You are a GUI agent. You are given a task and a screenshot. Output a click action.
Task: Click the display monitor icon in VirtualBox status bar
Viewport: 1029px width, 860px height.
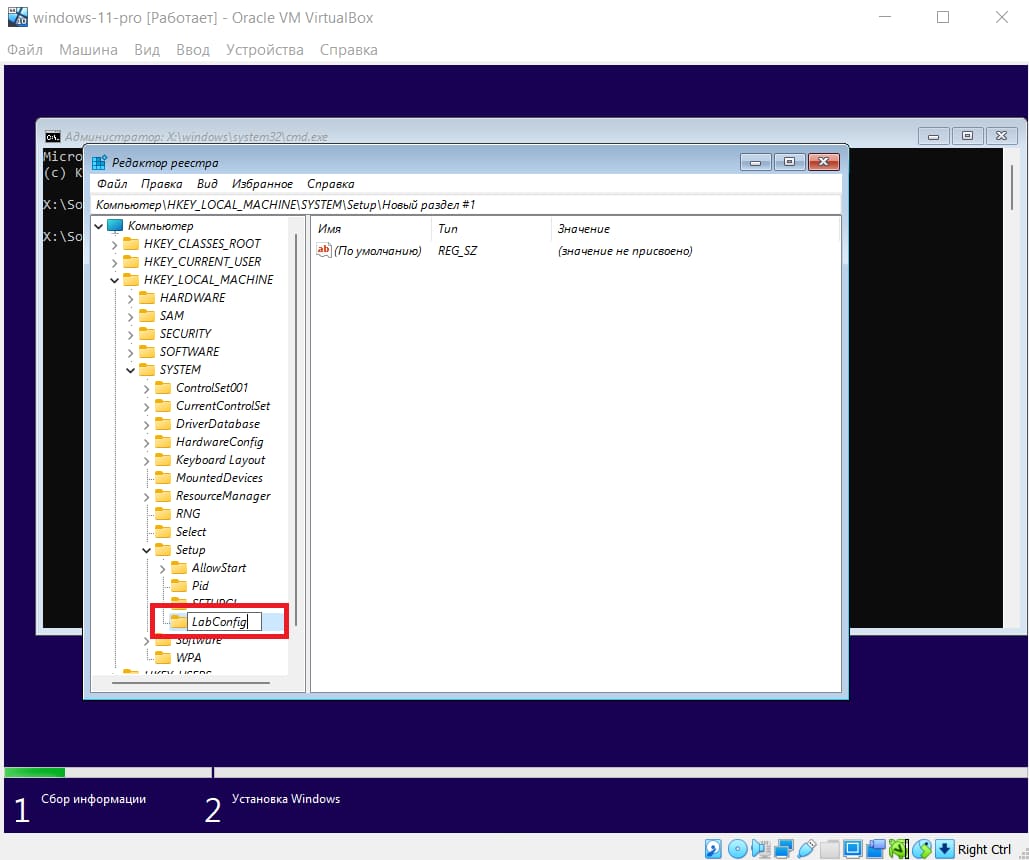(852, 849)
